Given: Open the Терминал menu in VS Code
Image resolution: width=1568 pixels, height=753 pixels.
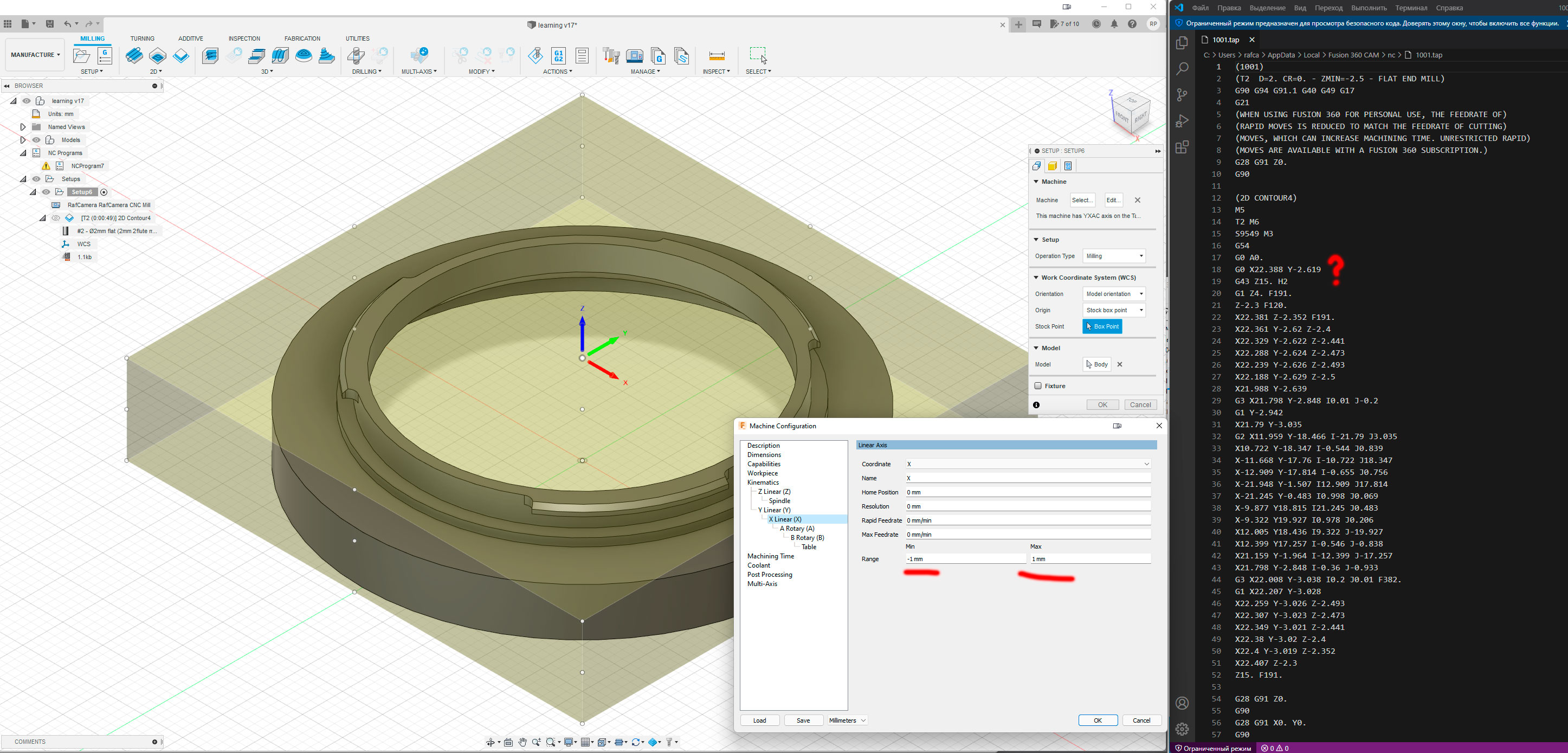Looking at the screenshot, I should point(1411,8).
